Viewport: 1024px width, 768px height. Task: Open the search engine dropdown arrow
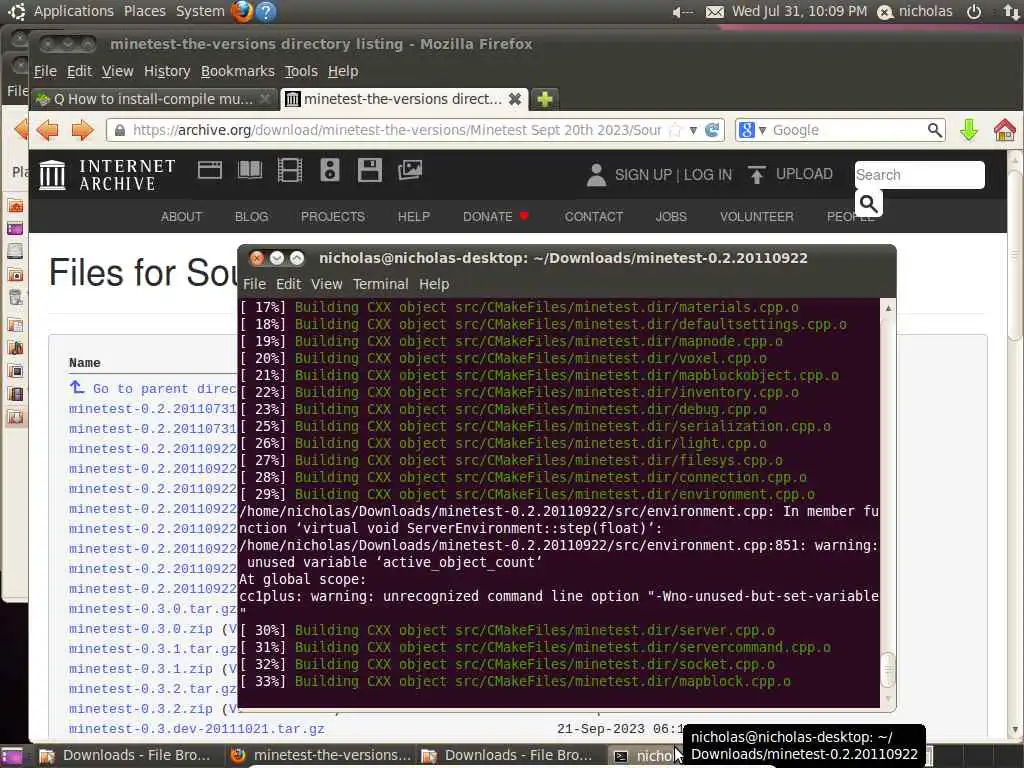pos(761,130)
